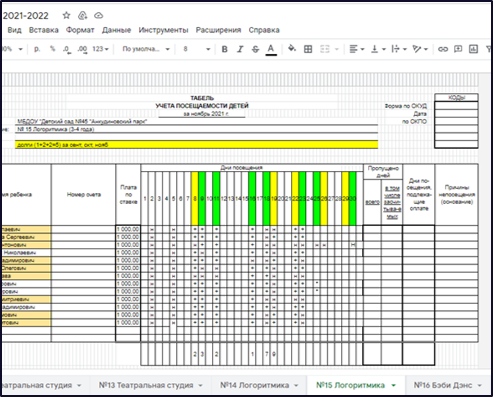Open the text color picker
493x397 pixels.
coord(271,49)
